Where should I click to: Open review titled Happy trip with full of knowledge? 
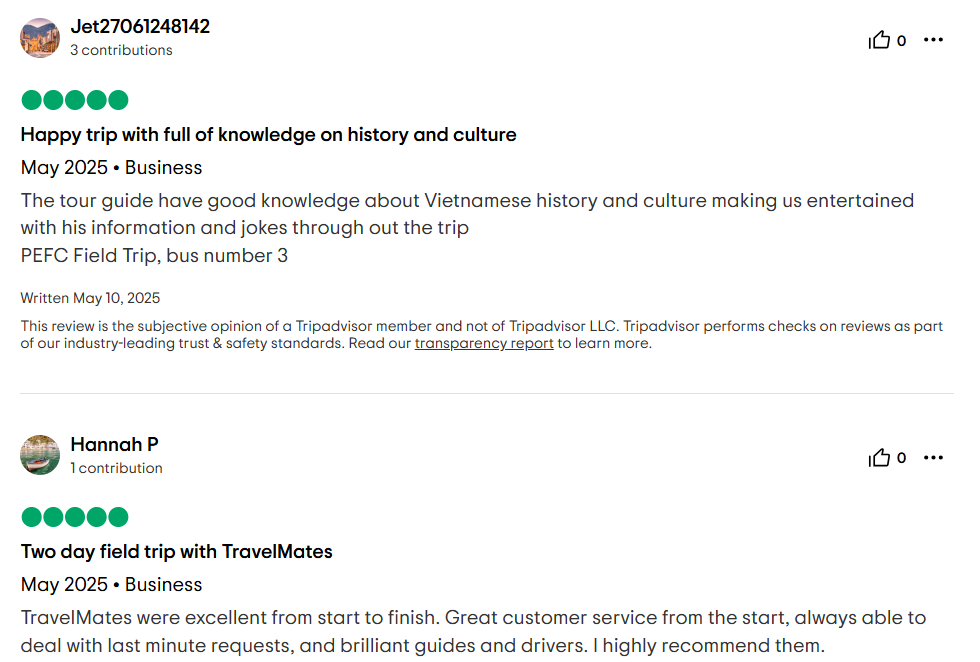(268, 134)
